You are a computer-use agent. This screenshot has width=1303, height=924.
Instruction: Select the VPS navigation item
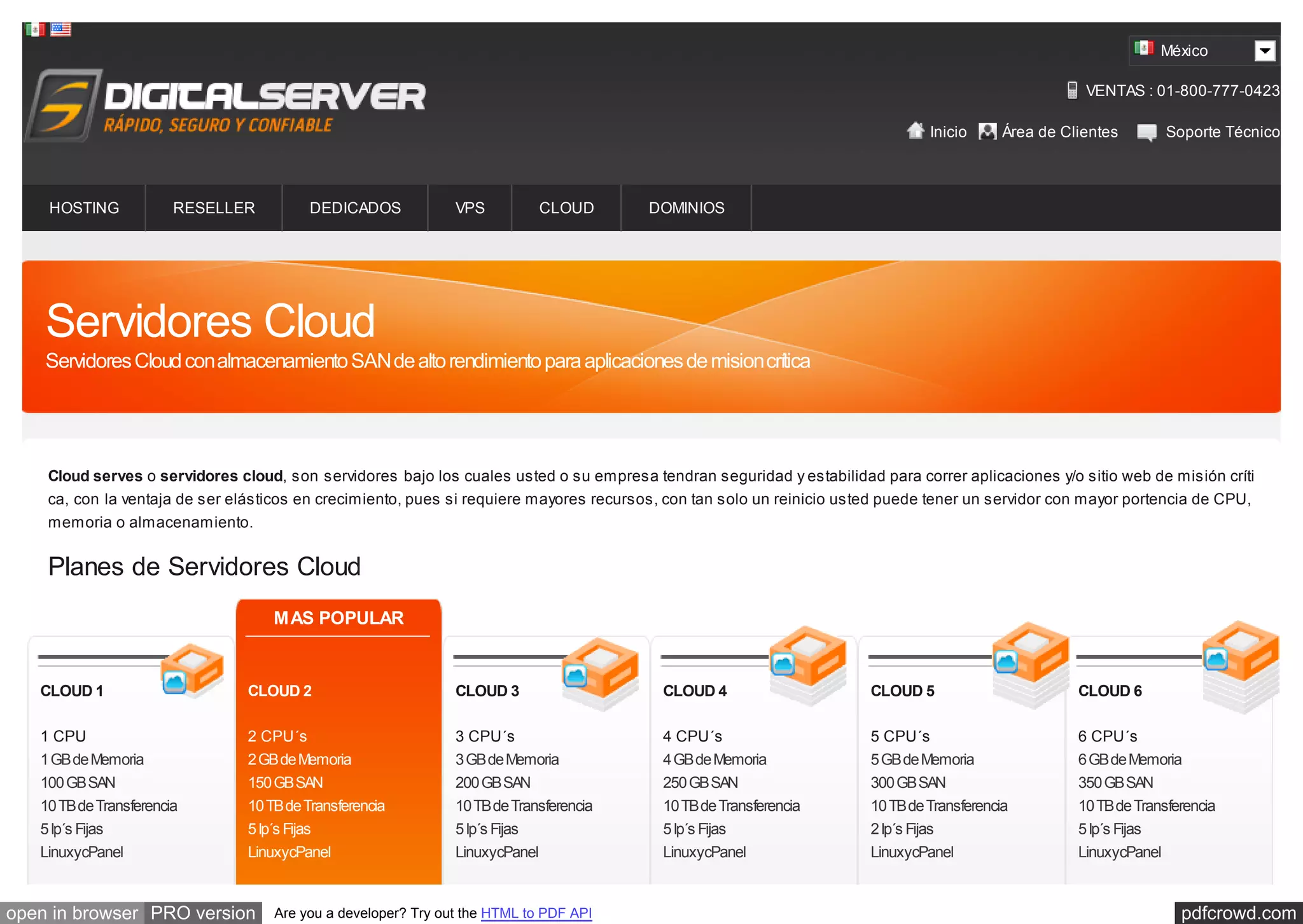(470, 208)
